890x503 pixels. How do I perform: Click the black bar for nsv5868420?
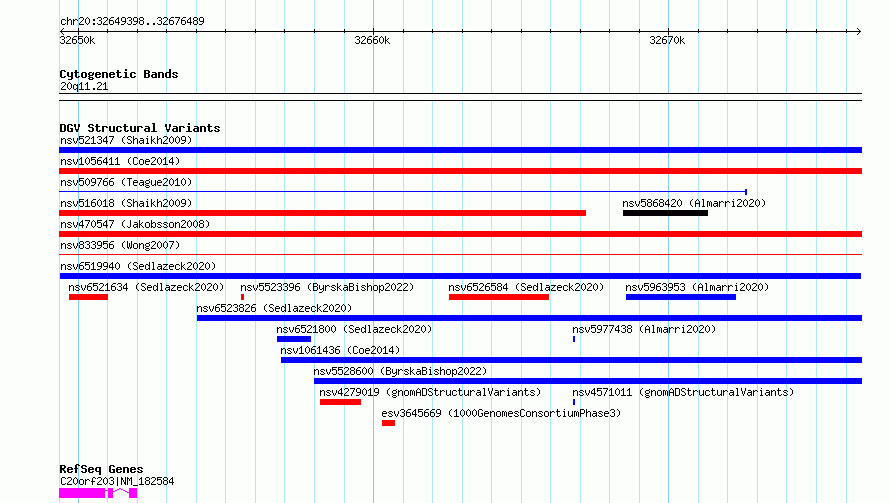tap(665, 213)
